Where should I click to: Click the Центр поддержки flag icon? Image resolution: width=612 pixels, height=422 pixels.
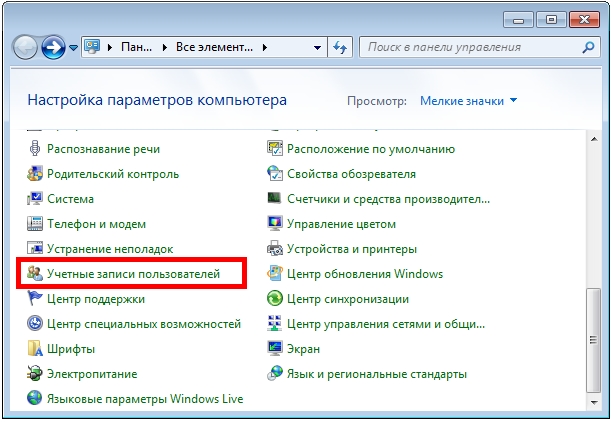pyautogui.click(x=35, y=299)
